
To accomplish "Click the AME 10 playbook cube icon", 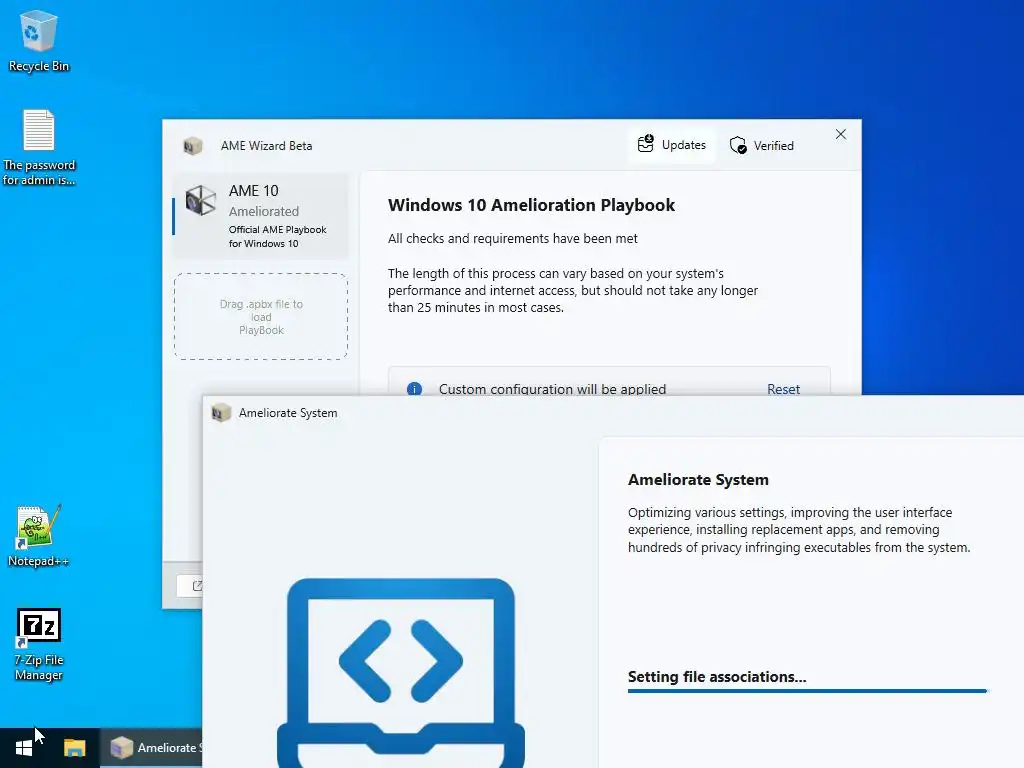I will (x=200, y=200).
